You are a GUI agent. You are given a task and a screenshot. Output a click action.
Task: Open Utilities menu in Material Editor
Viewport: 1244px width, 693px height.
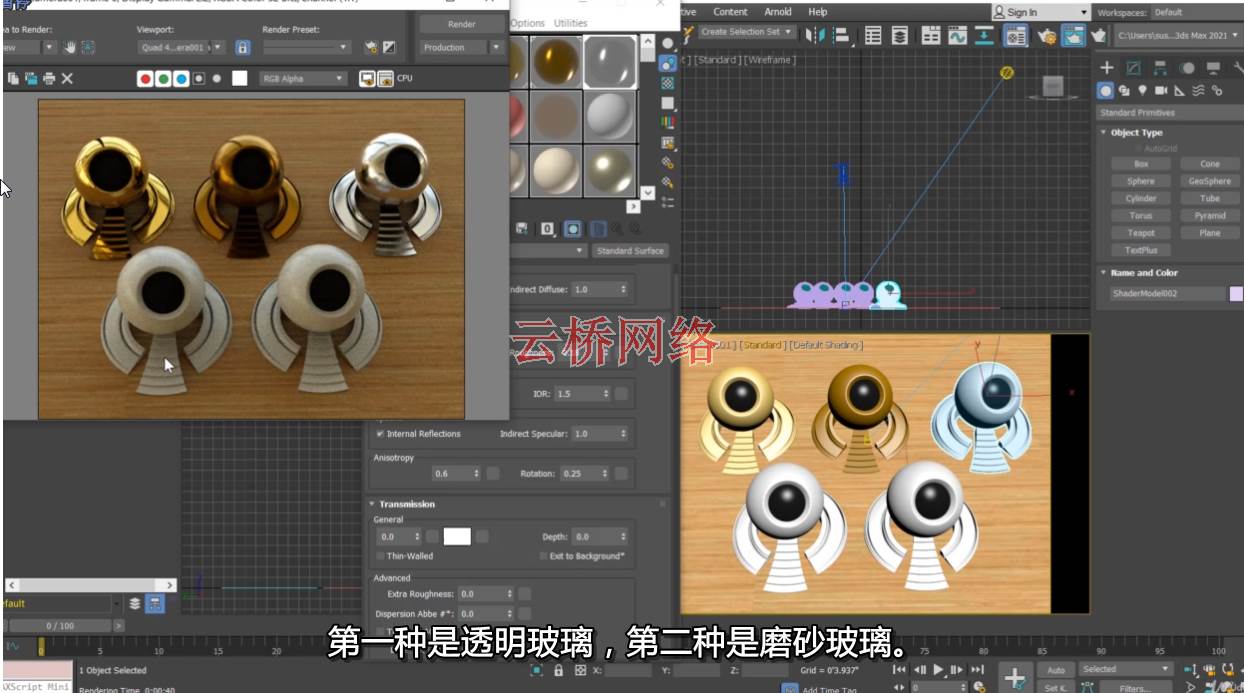tap(571, 23)
